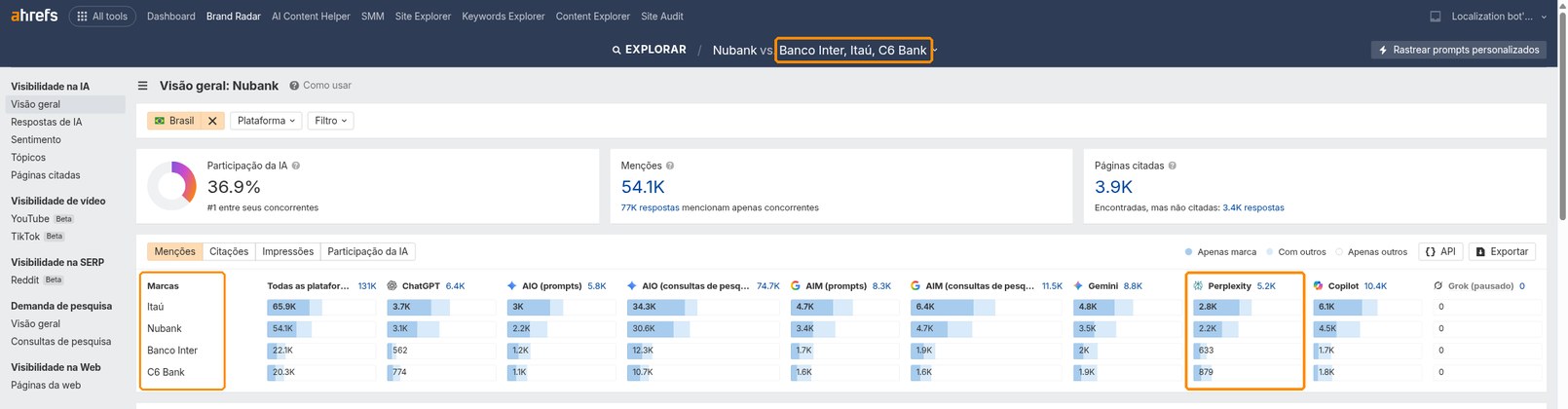Open Reddit Beta in sidebar
Screen dimensions: 1568x409
point(37,280)
